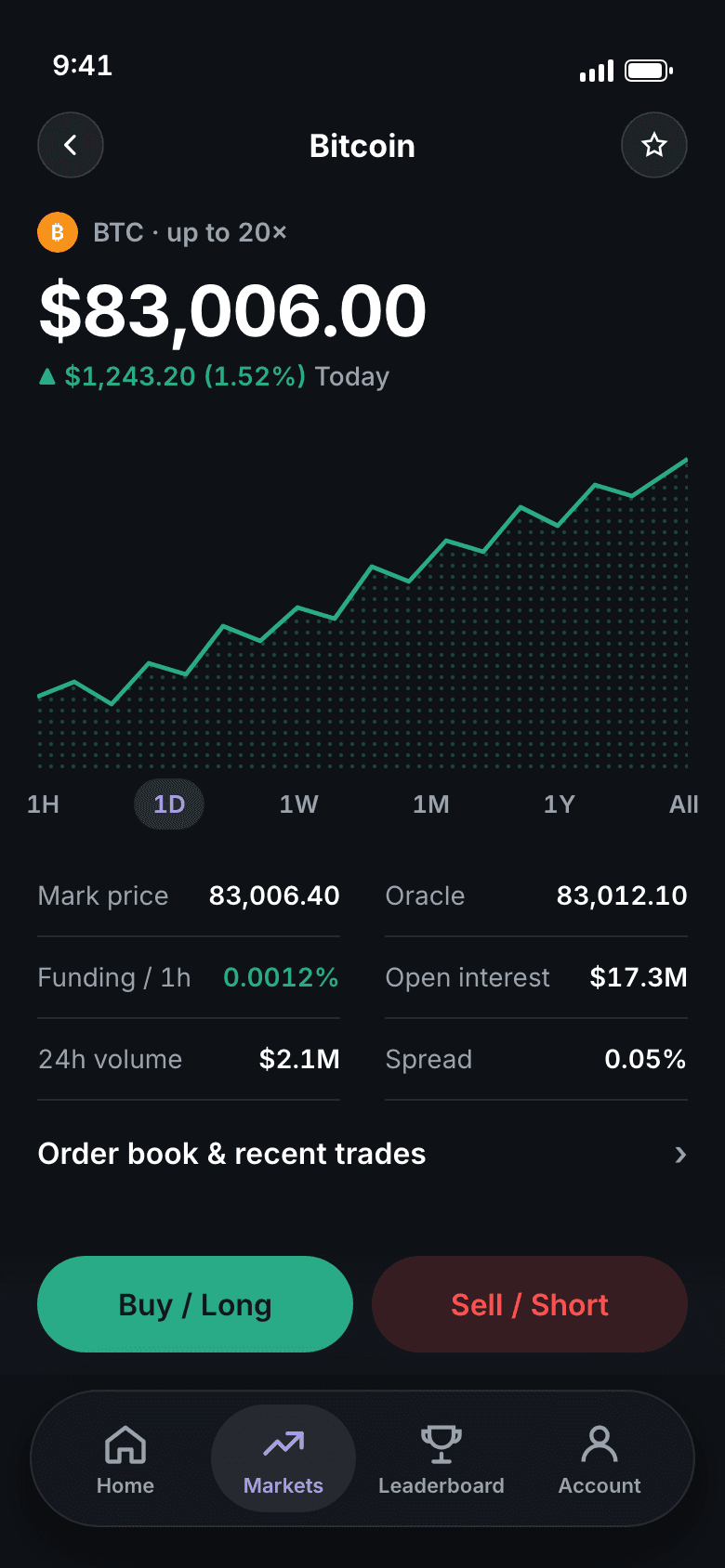Tap the Oracle label
The height and width of the screenshot is (1568, 725).
click(425, 895)
